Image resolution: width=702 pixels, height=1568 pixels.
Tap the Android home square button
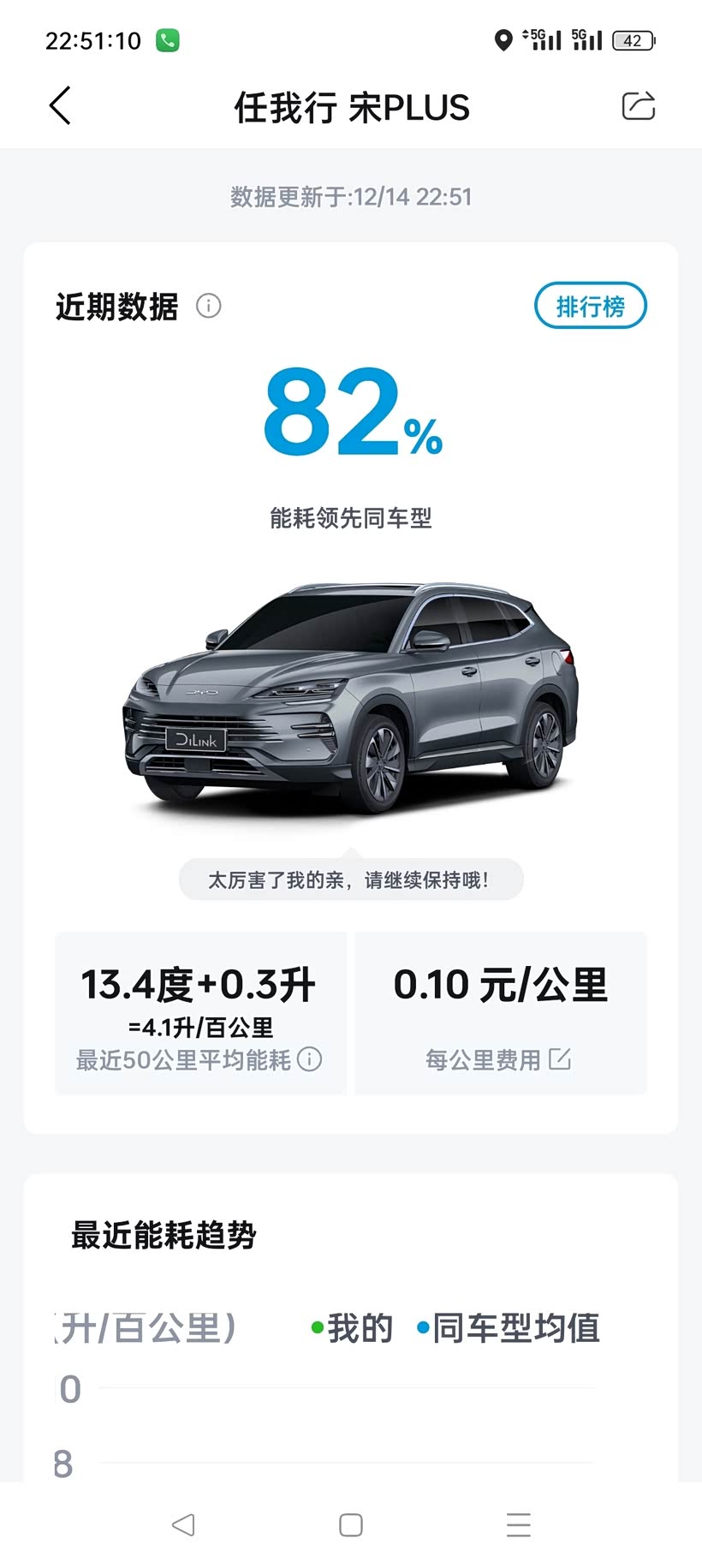pos(351,1524)
